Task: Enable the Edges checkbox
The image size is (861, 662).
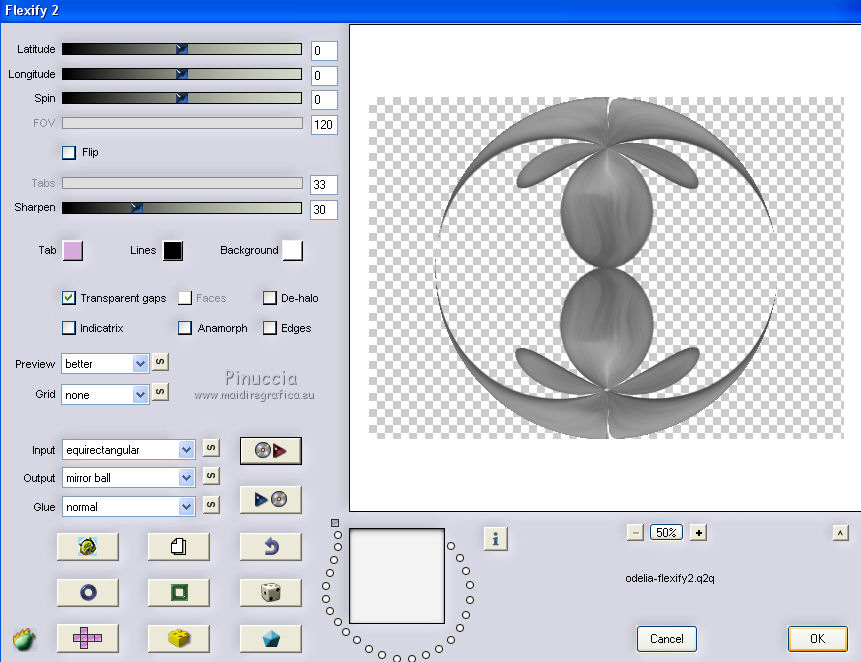Action: [270, 328]
